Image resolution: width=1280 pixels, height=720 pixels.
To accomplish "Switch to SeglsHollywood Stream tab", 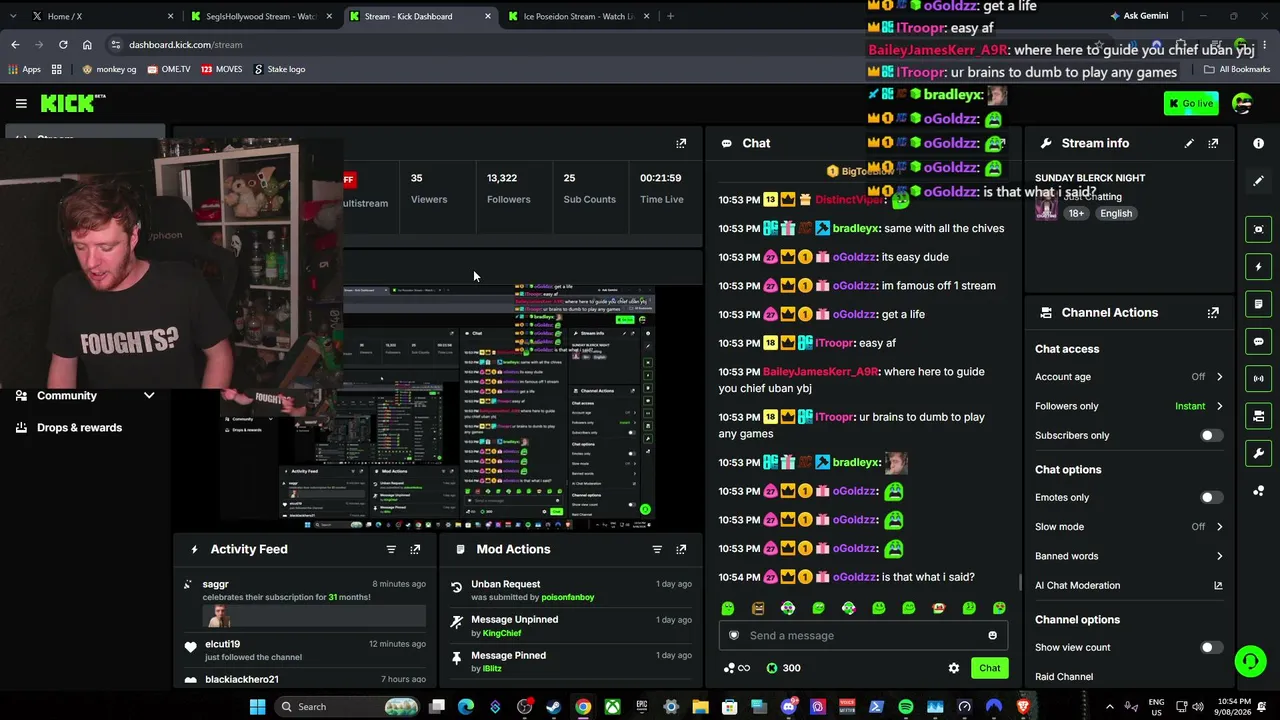I will 262,16.
